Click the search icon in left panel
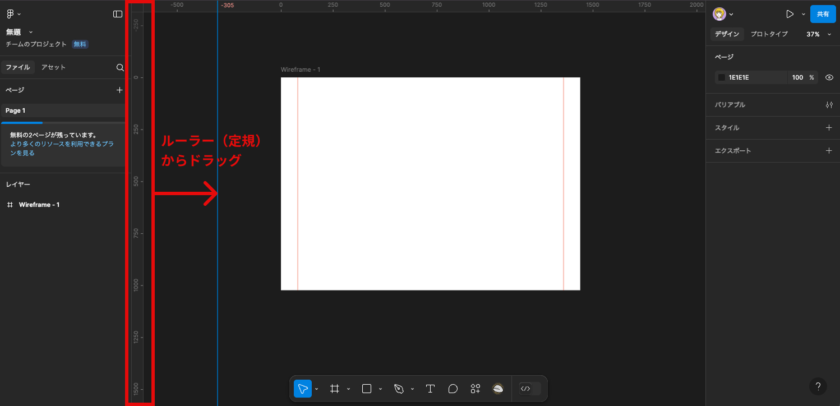This screenshot has height=406, width=840. click(120, 67)
